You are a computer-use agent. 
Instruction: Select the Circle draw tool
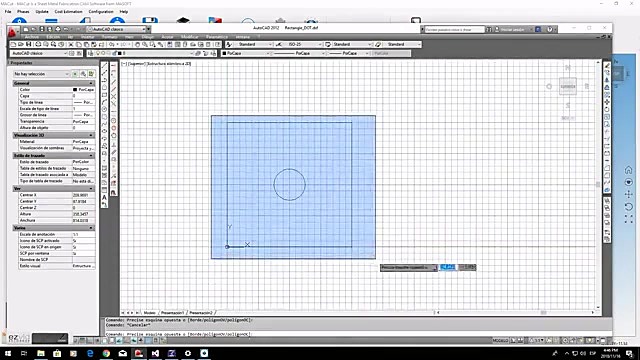(x=105, y=109)
